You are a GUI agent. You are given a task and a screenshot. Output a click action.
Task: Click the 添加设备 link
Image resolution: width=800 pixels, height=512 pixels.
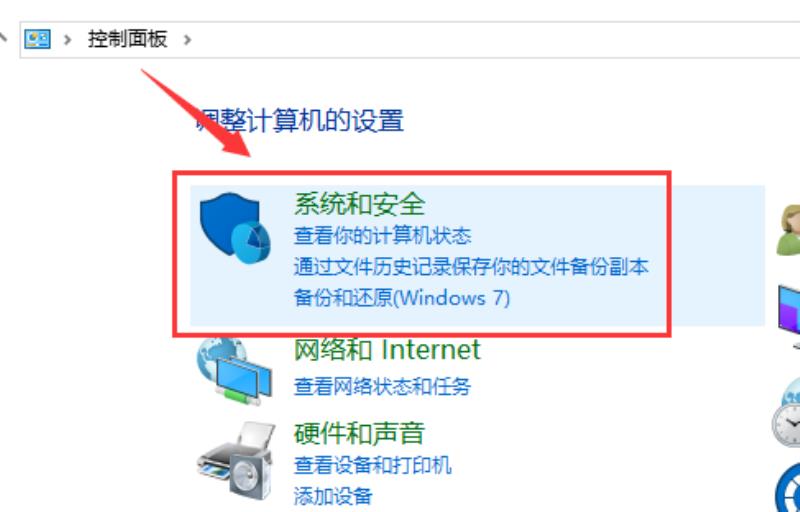click(x=333, y=496)
